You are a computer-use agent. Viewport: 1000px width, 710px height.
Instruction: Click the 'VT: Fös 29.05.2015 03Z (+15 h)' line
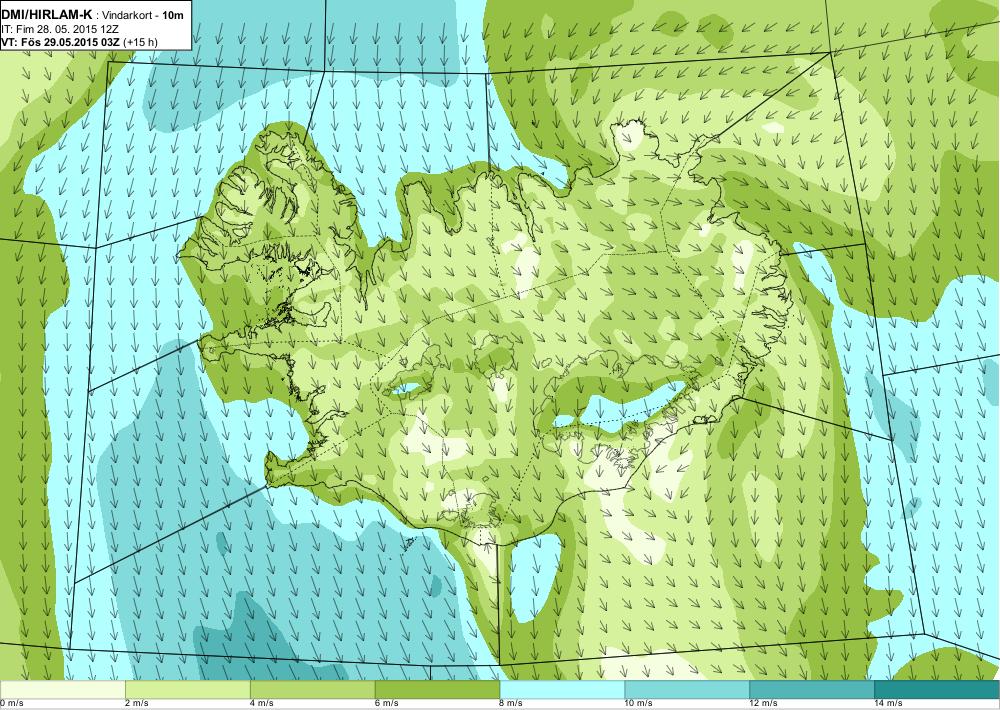[x=80, y=42]
